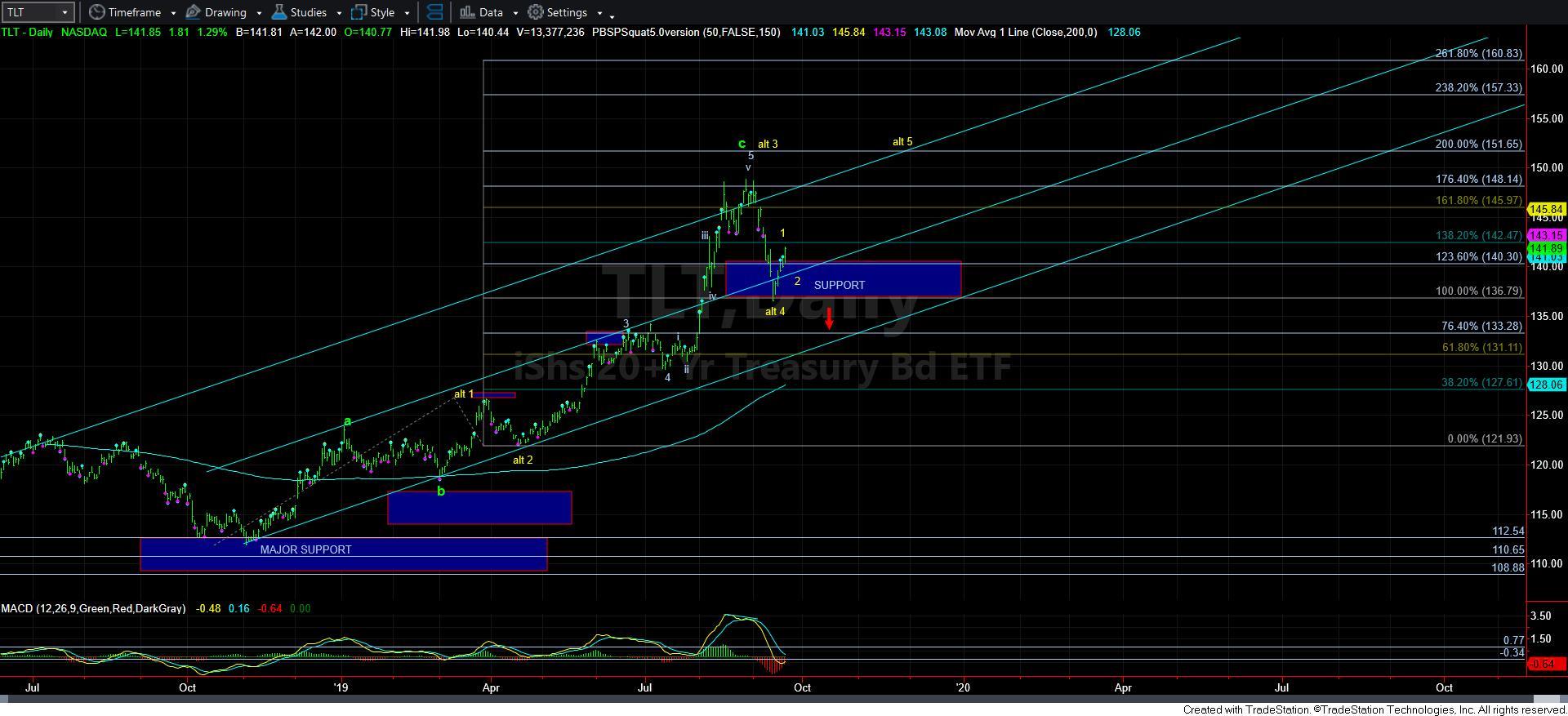Open the Studies menu

(300, 12)
